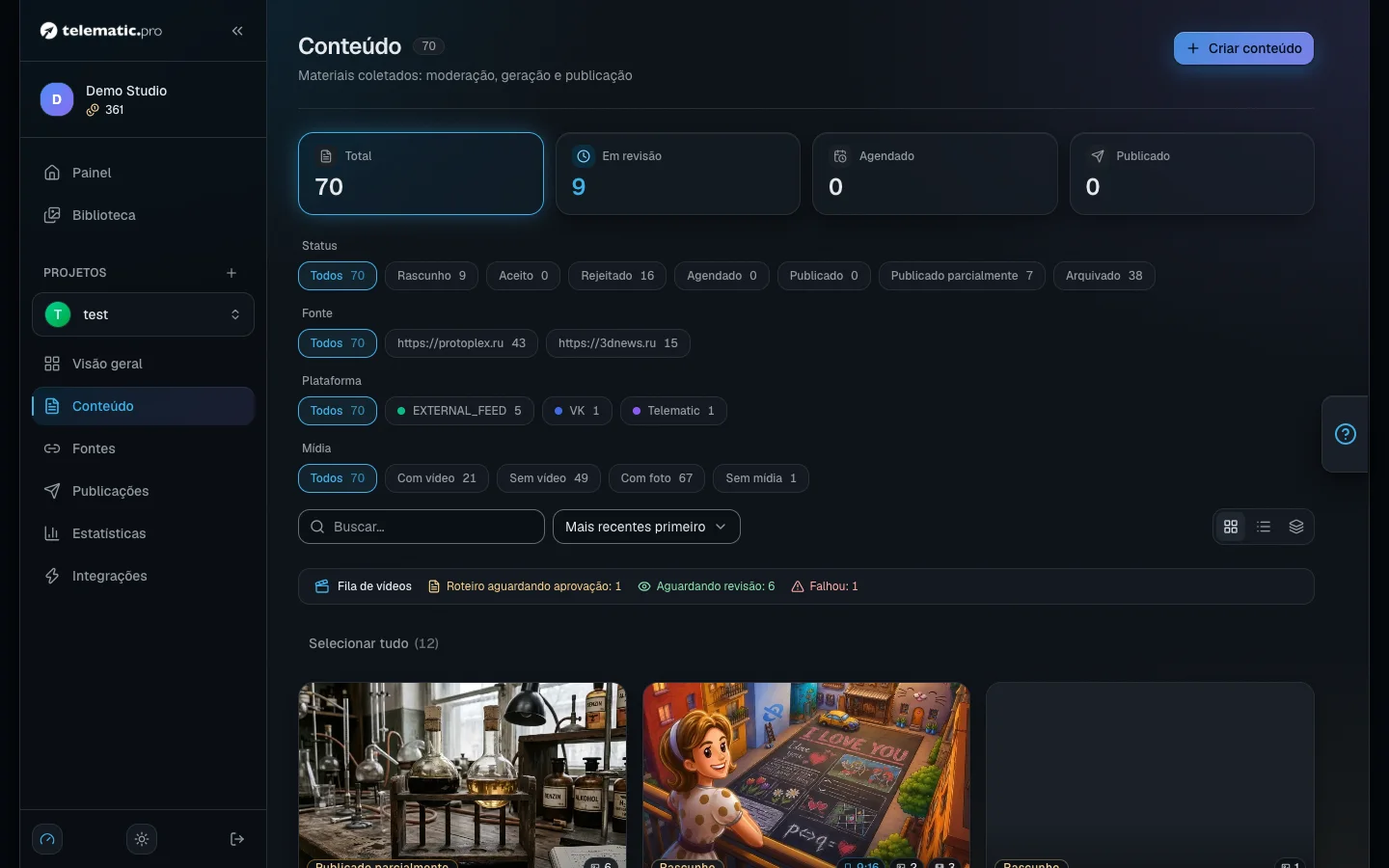The image size is (1389, 868).
Task: Toggle the light/dark theme sun icon
Action: [142, 839]
